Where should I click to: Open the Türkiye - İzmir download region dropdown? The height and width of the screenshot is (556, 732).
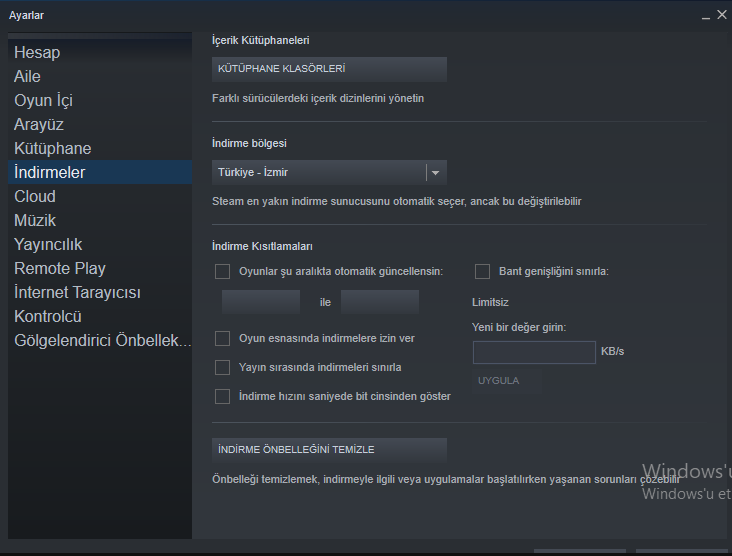pos(329,172)
